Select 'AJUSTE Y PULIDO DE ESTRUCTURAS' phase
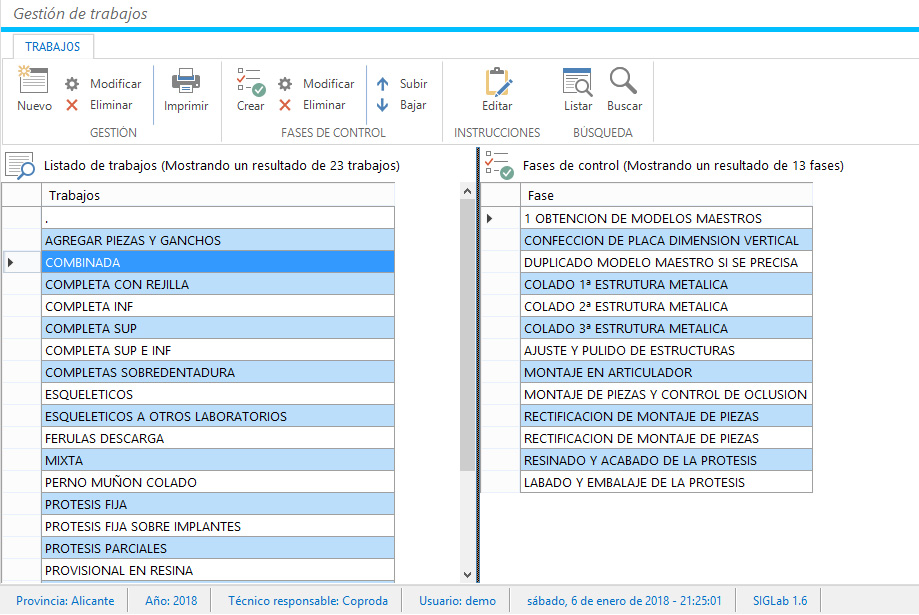This screenshot has width=919, height=615. pyautogui.click(x=666, y=351)
